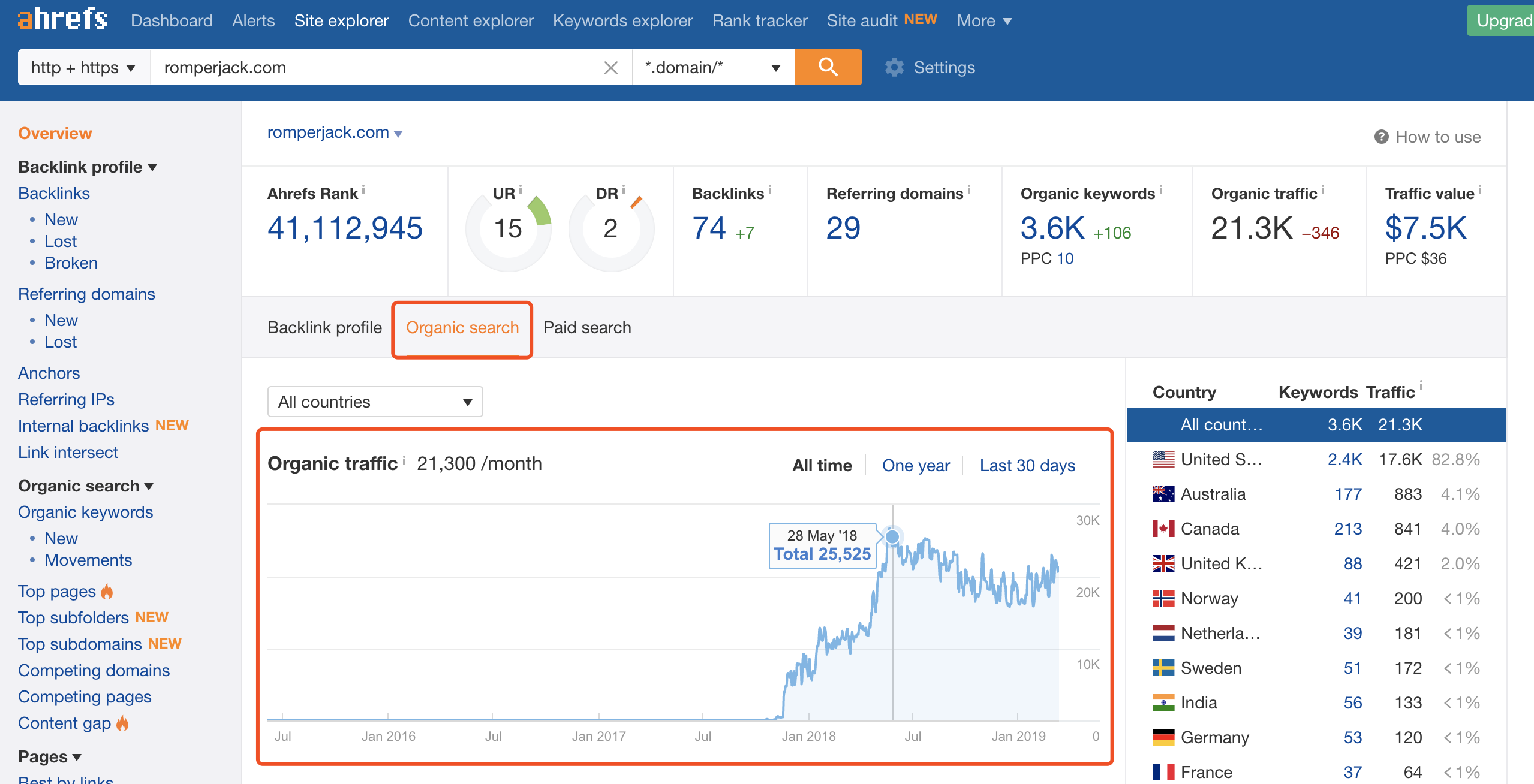Screen dimensions: 1534x784
Task: Open Overview in the sidebar
Action: (x=55, y=133)
